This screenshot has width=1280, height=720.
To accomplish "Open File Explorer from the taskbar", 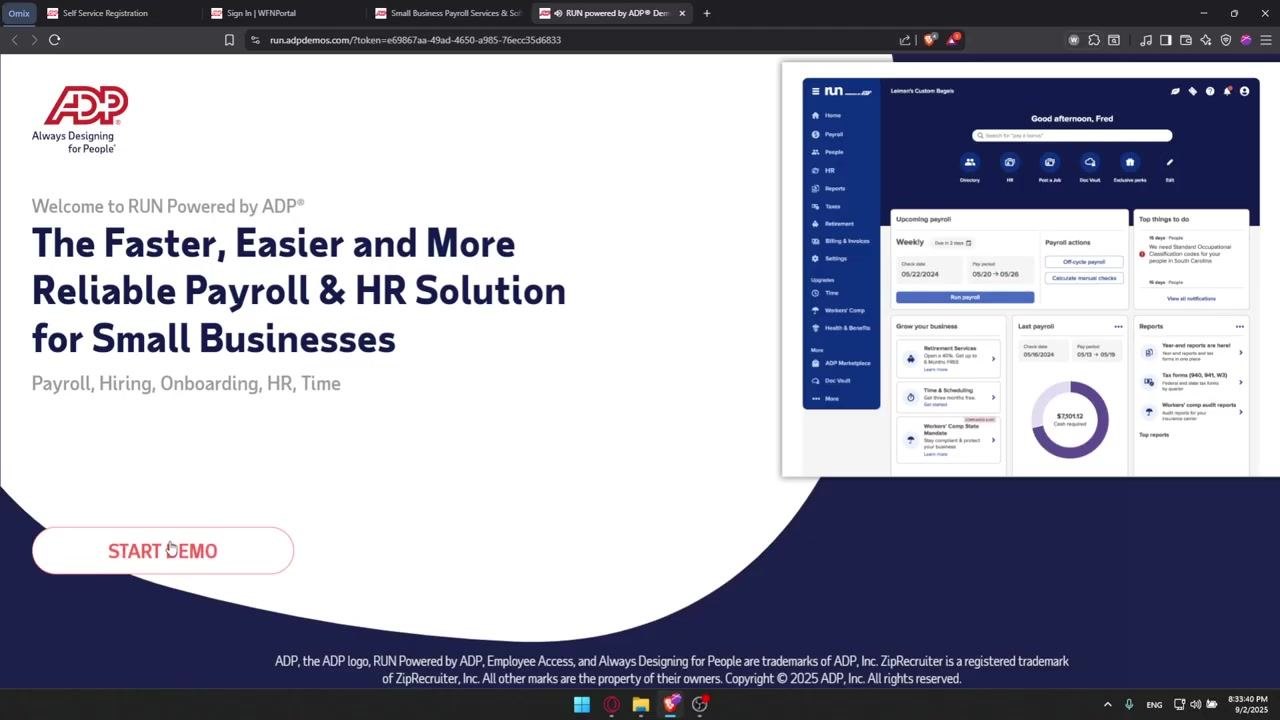I will coord(641,704).
